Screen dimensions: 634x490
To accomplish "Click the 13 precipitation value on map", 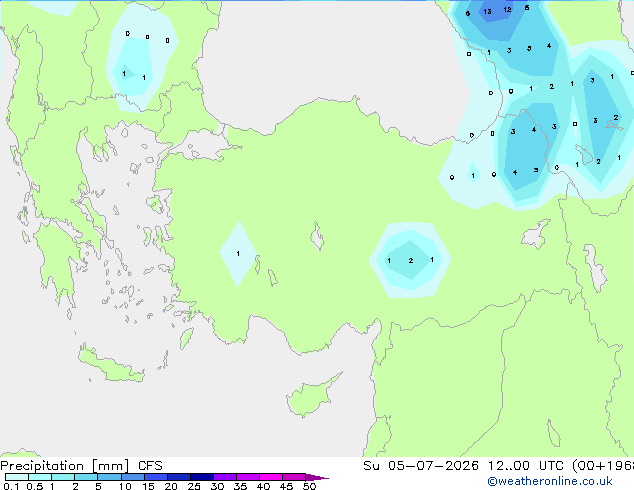I will click(487, 11).
